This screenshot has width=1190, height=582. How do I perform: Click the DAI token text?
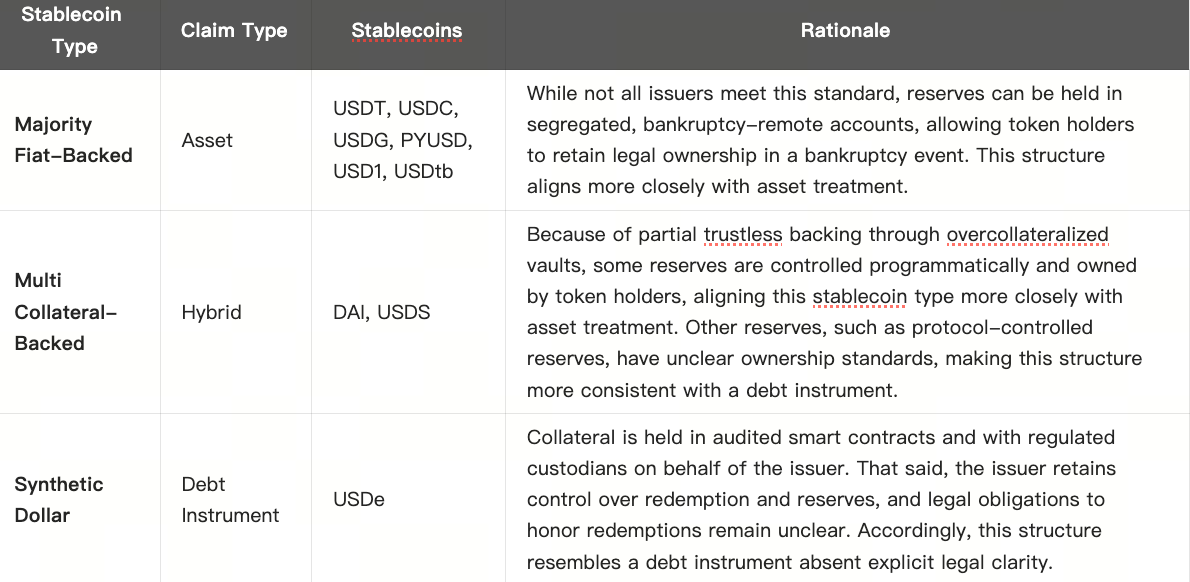tap(351, 312)
